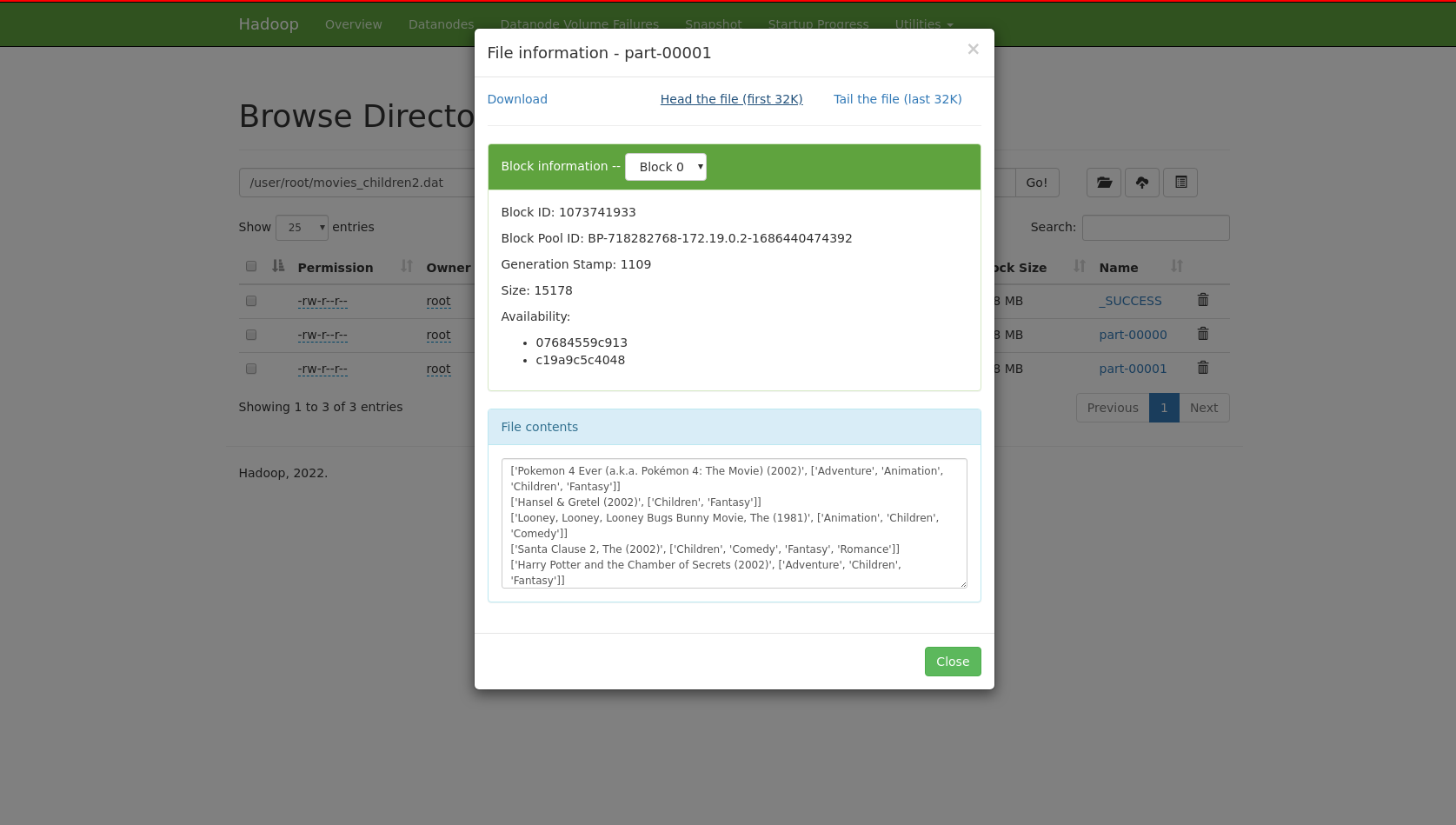Sort by Name column arrows icon
Screen dimensions: 1456x825
click(1177, 266)
